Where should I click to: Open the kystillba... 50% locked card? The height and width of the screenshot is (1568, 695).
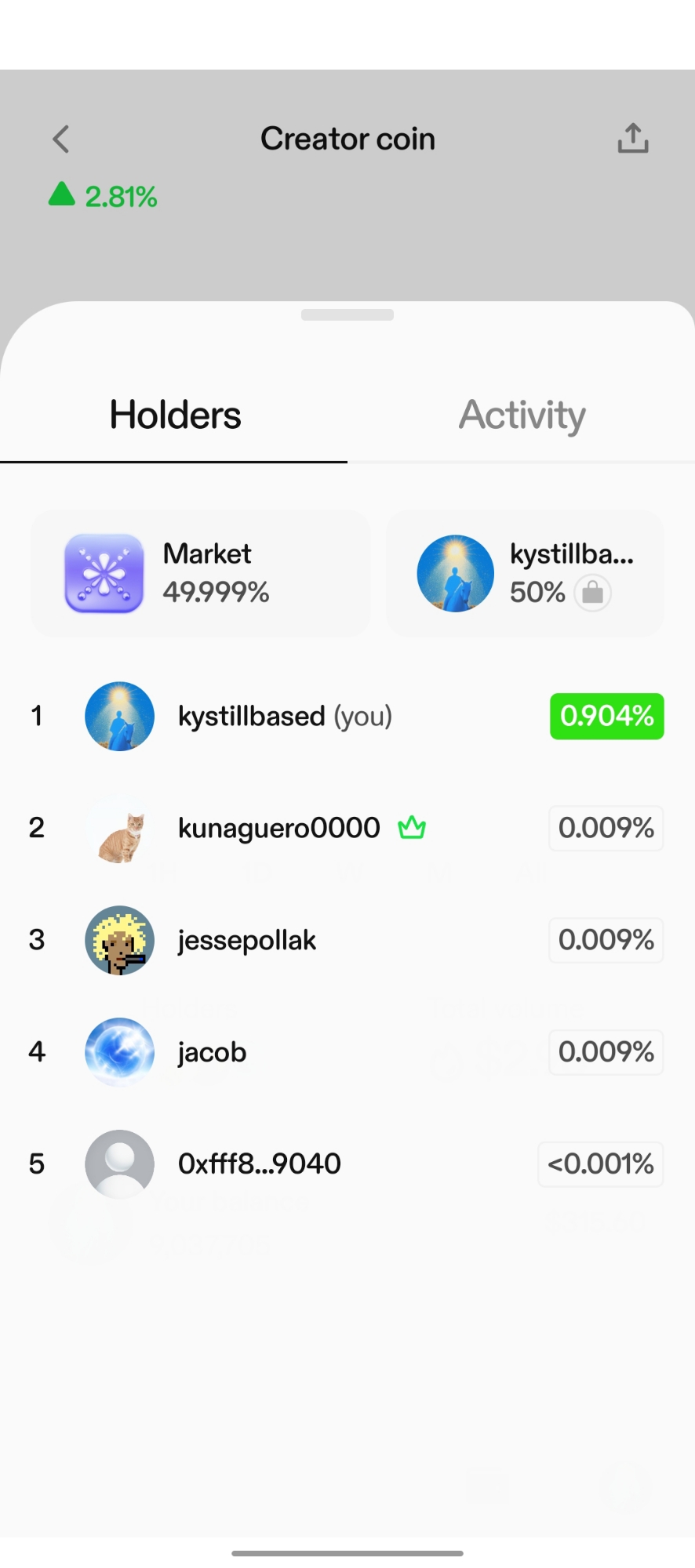point(525,573)
